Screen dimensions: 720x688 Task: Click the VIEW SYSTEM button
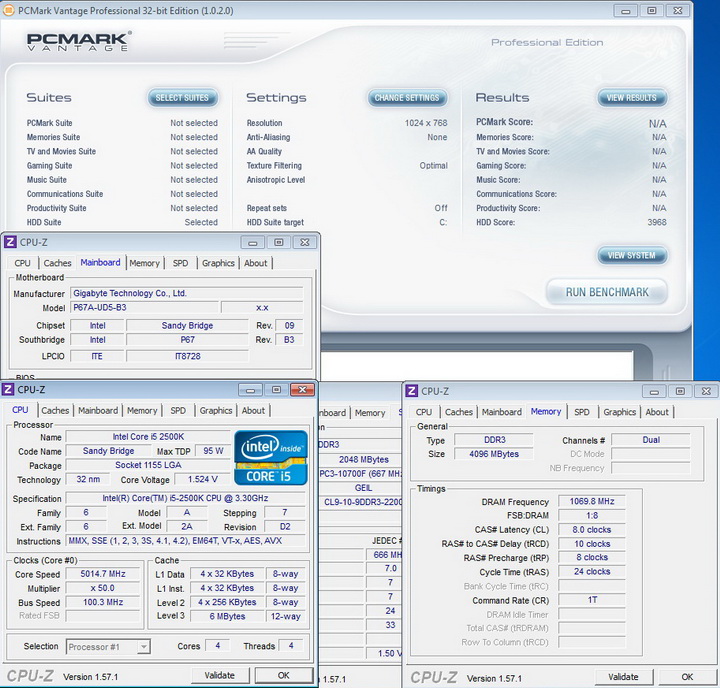pyautogui.click(x=632, y=255)
